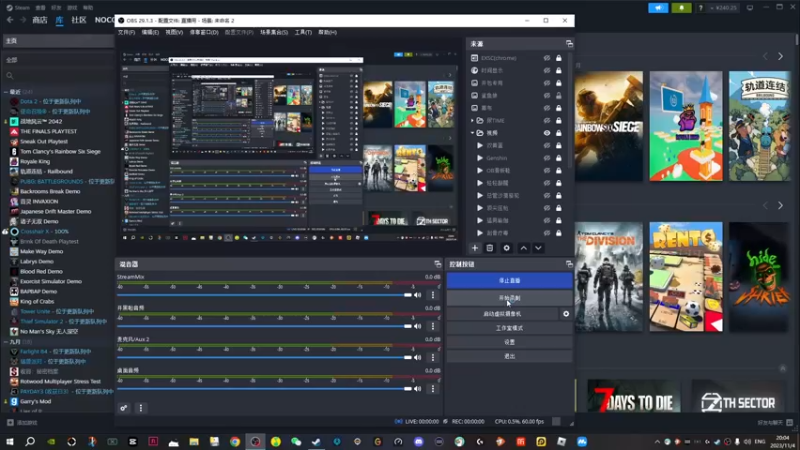Hide the expanded folder group using eye icon
Screen dimensions: 800x450
click(546, 133)
